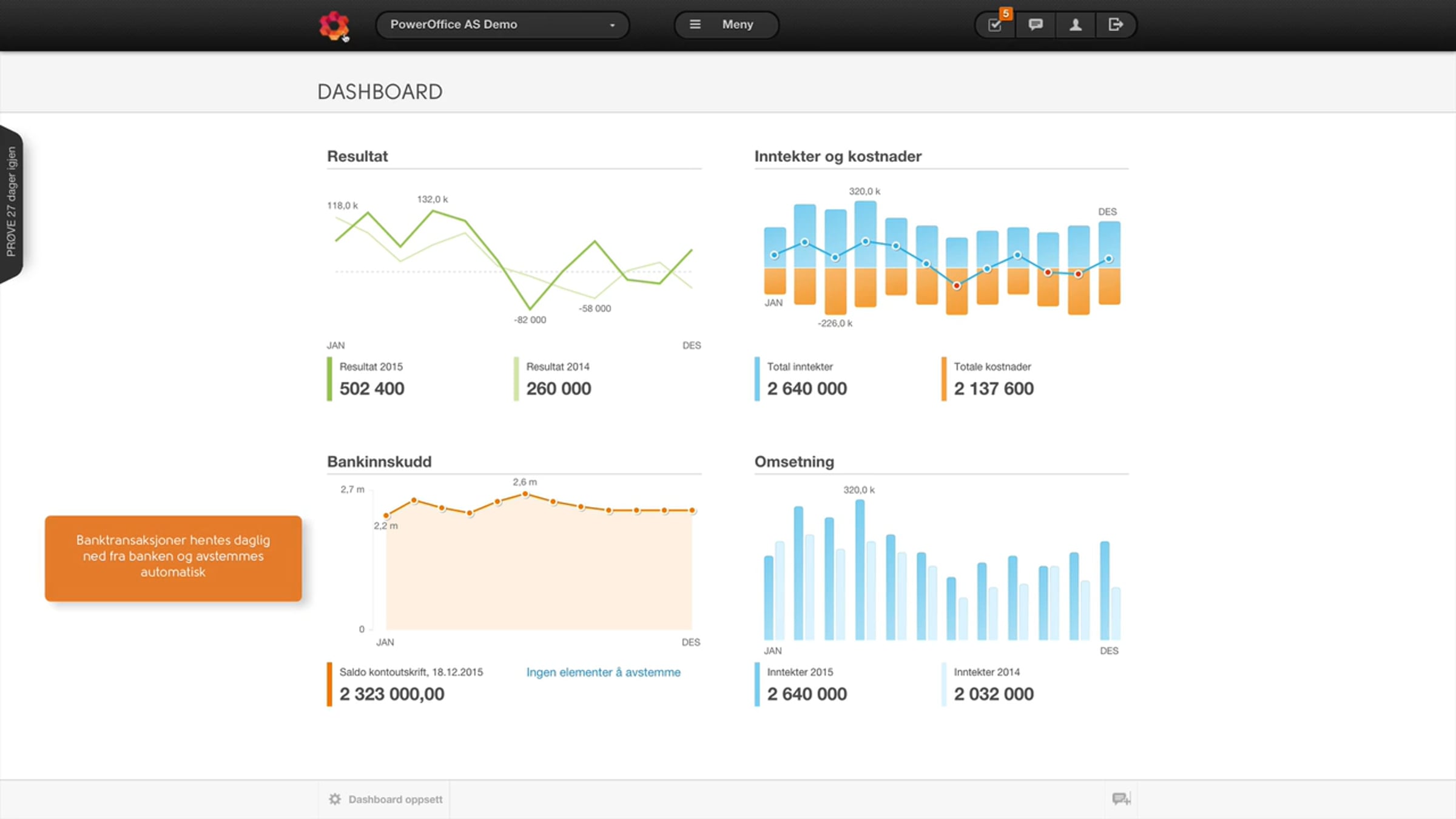Expand the PowerOffice AS Demo client dropdown

pos(502,25)
